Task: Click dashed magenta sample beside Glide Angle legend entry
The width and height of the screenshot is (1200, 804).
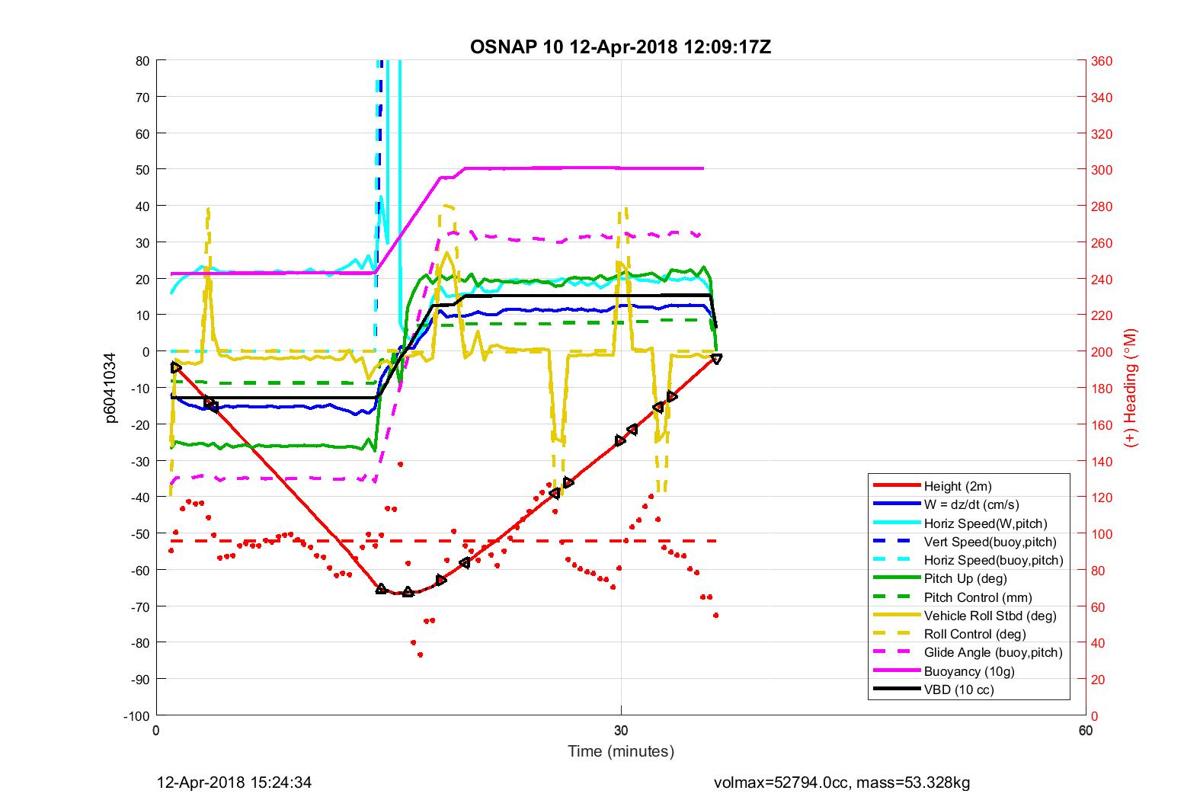Action: [893, 653]
